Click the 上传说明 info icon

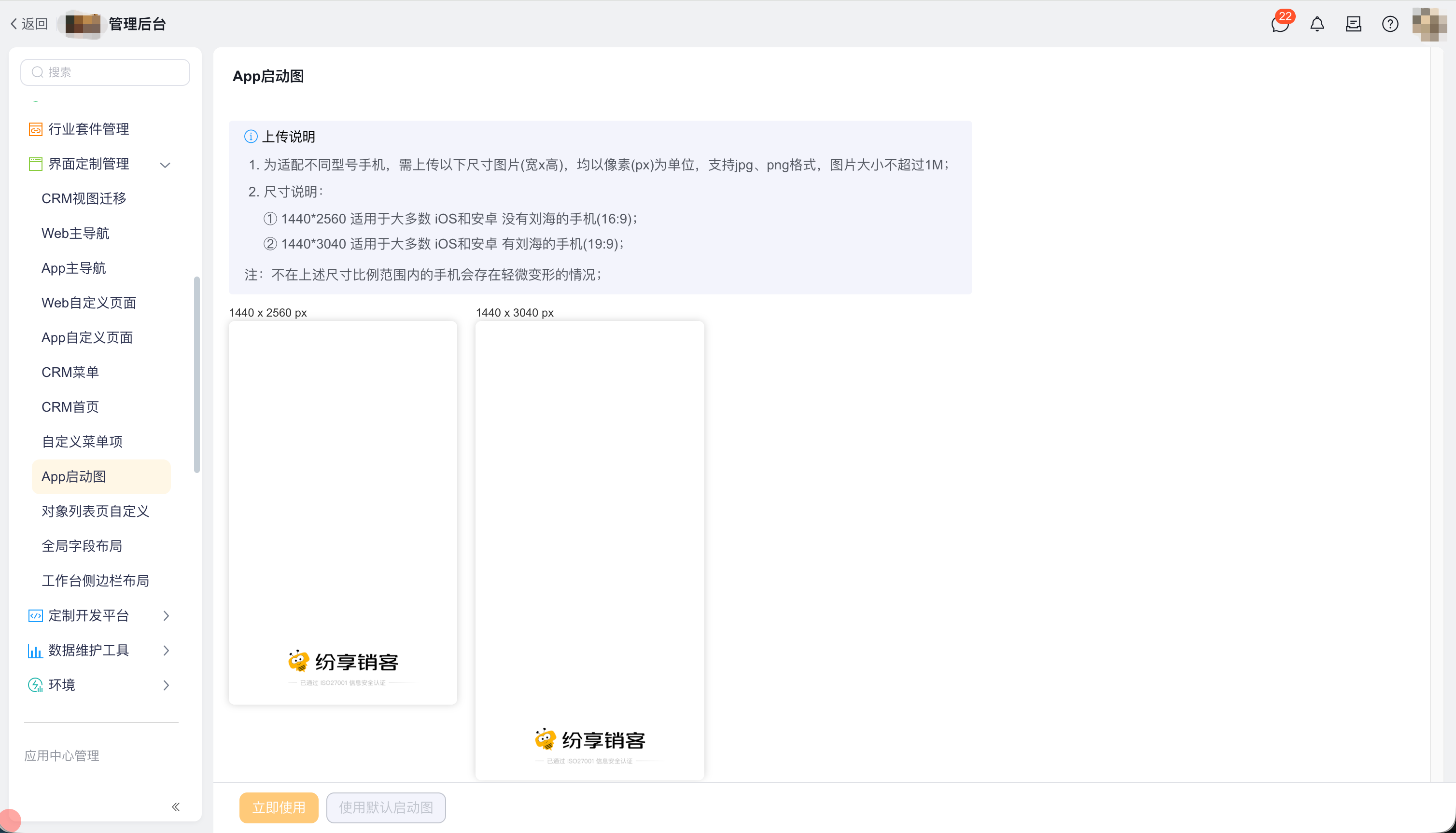click(251, 137)
